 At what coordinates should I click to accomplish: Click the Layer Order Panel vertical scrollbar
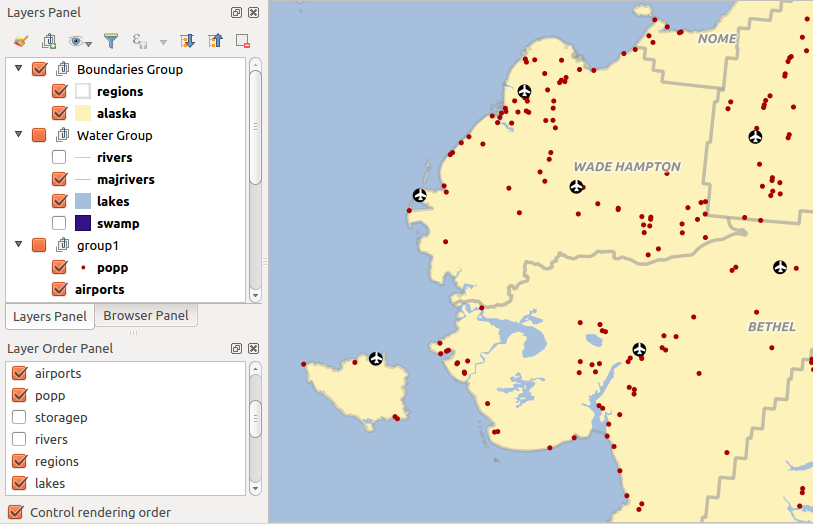[255, 418]
